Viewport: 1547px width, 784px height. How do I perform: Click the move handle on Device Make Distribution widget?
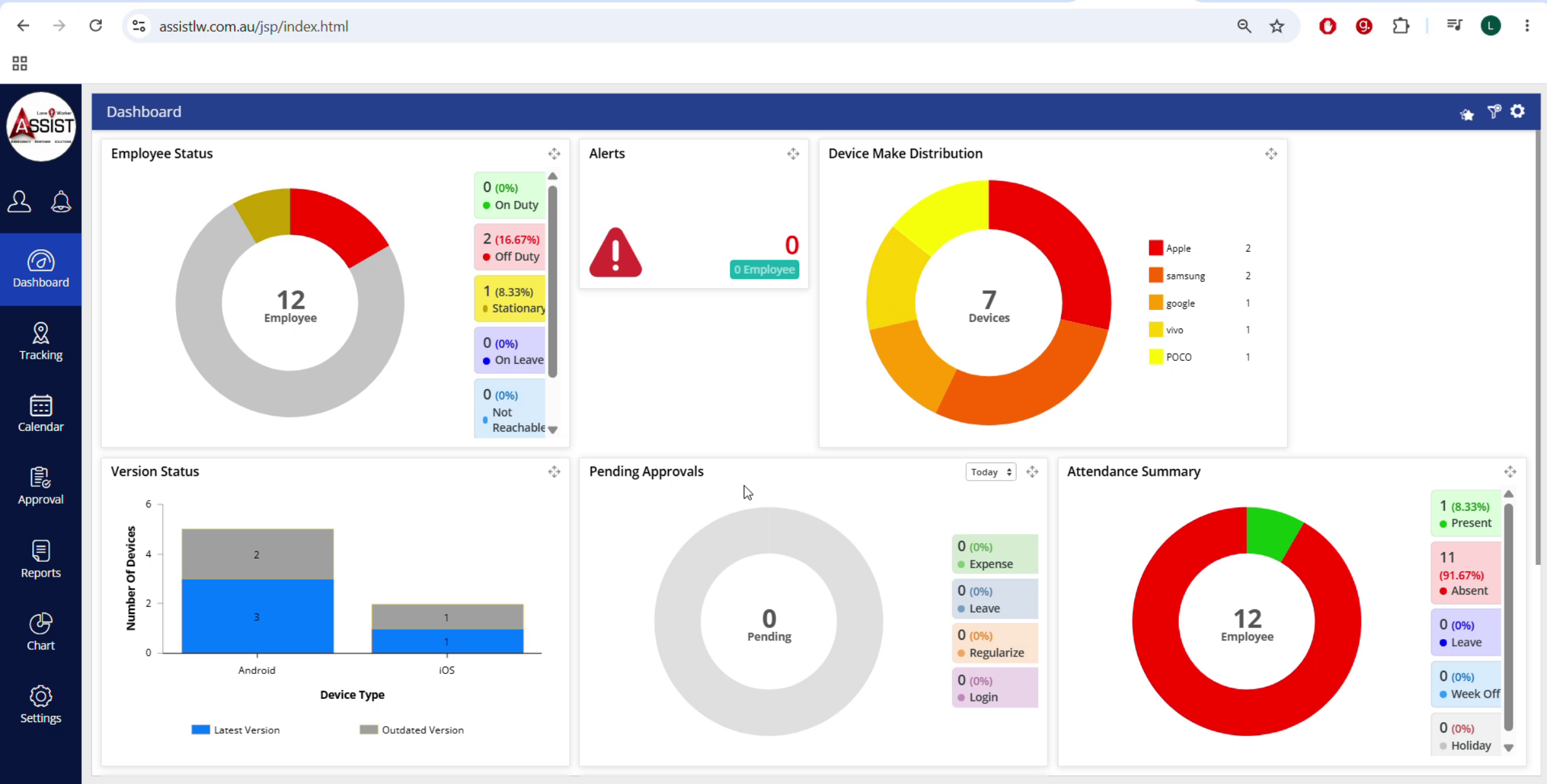point(1271,153)
